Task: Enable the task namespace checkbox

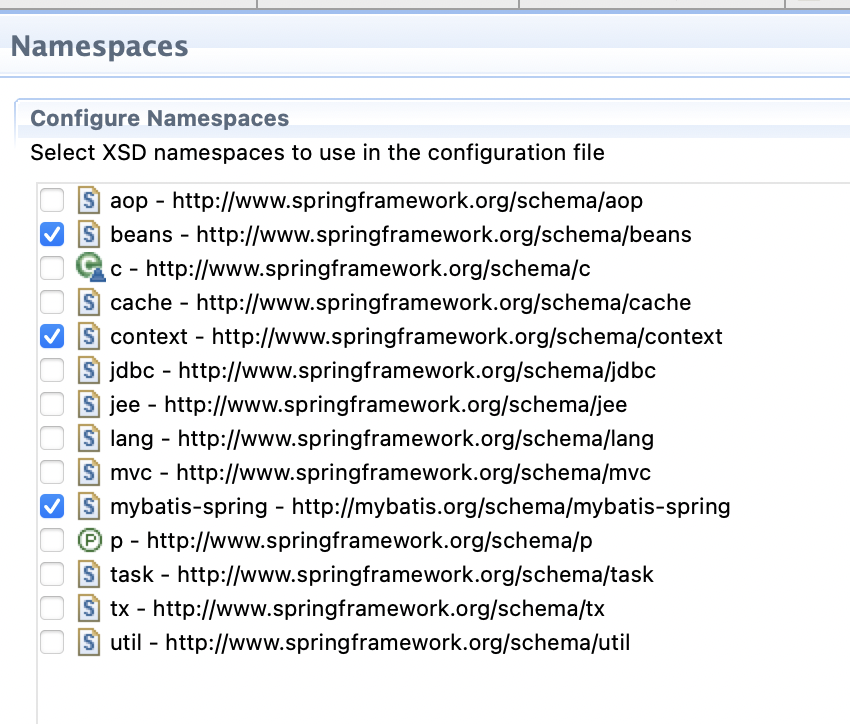Action: pos(52,574)
